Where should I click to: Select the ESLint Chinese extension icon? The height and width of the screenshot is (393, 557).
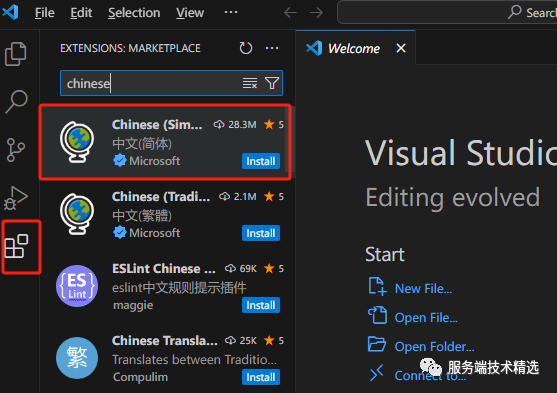click(77, 286)
